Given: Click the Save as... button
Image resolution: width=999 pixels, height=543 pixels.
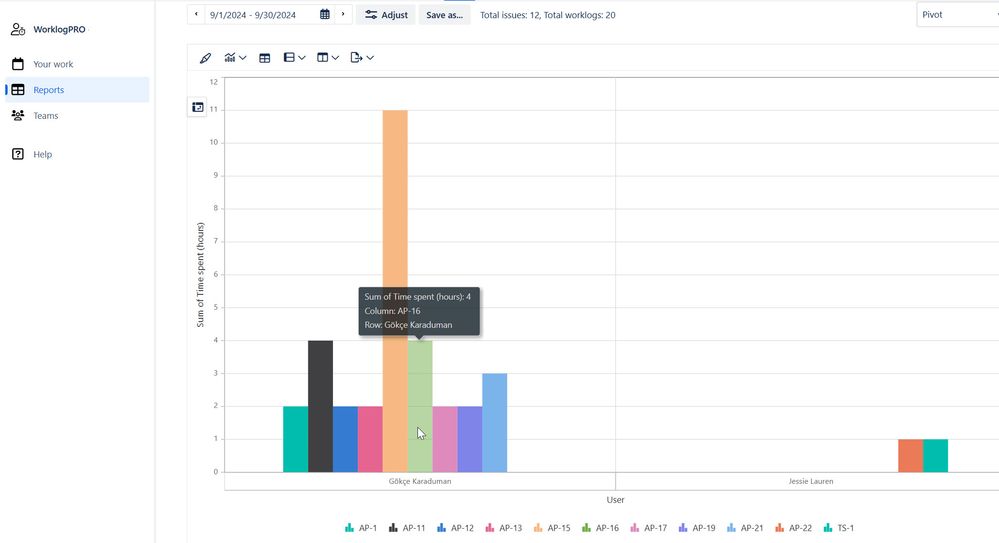Looking at the screenshot, I should (445, 15).
